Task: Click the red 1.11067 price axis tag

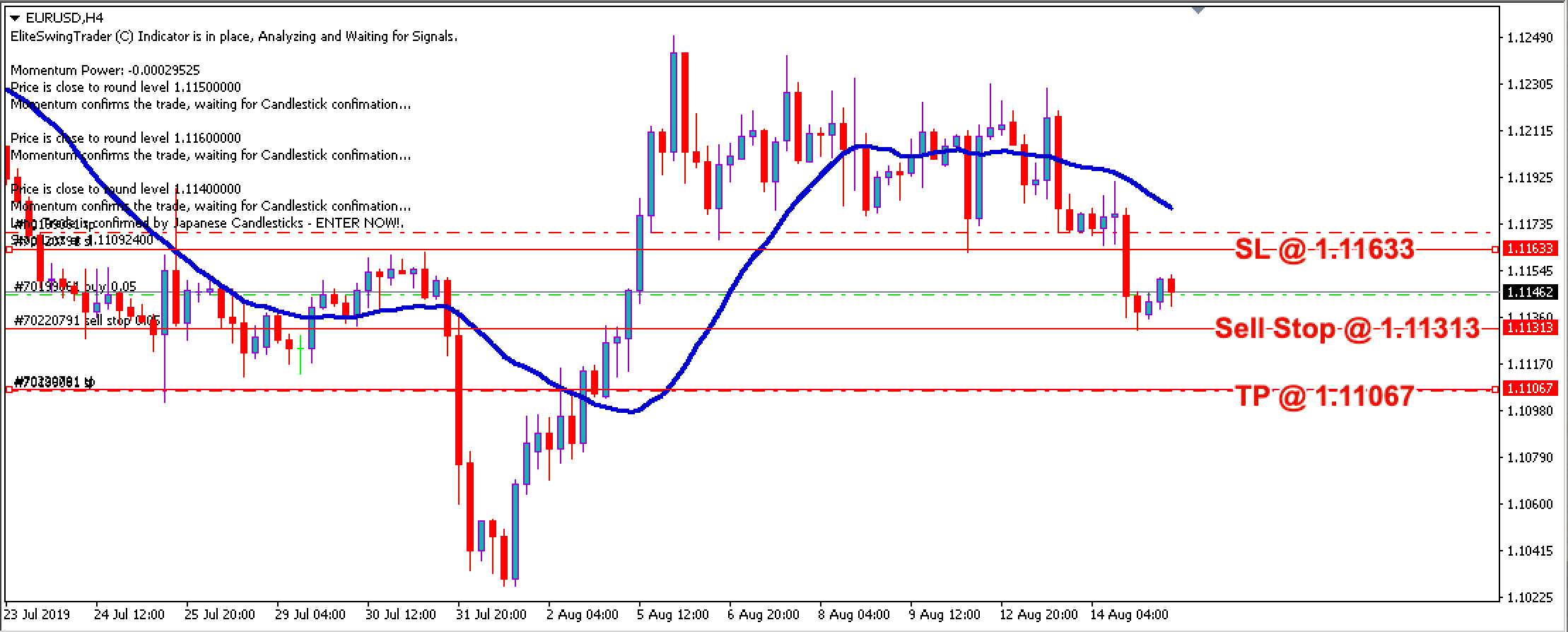Action: tap(1530, 388)
